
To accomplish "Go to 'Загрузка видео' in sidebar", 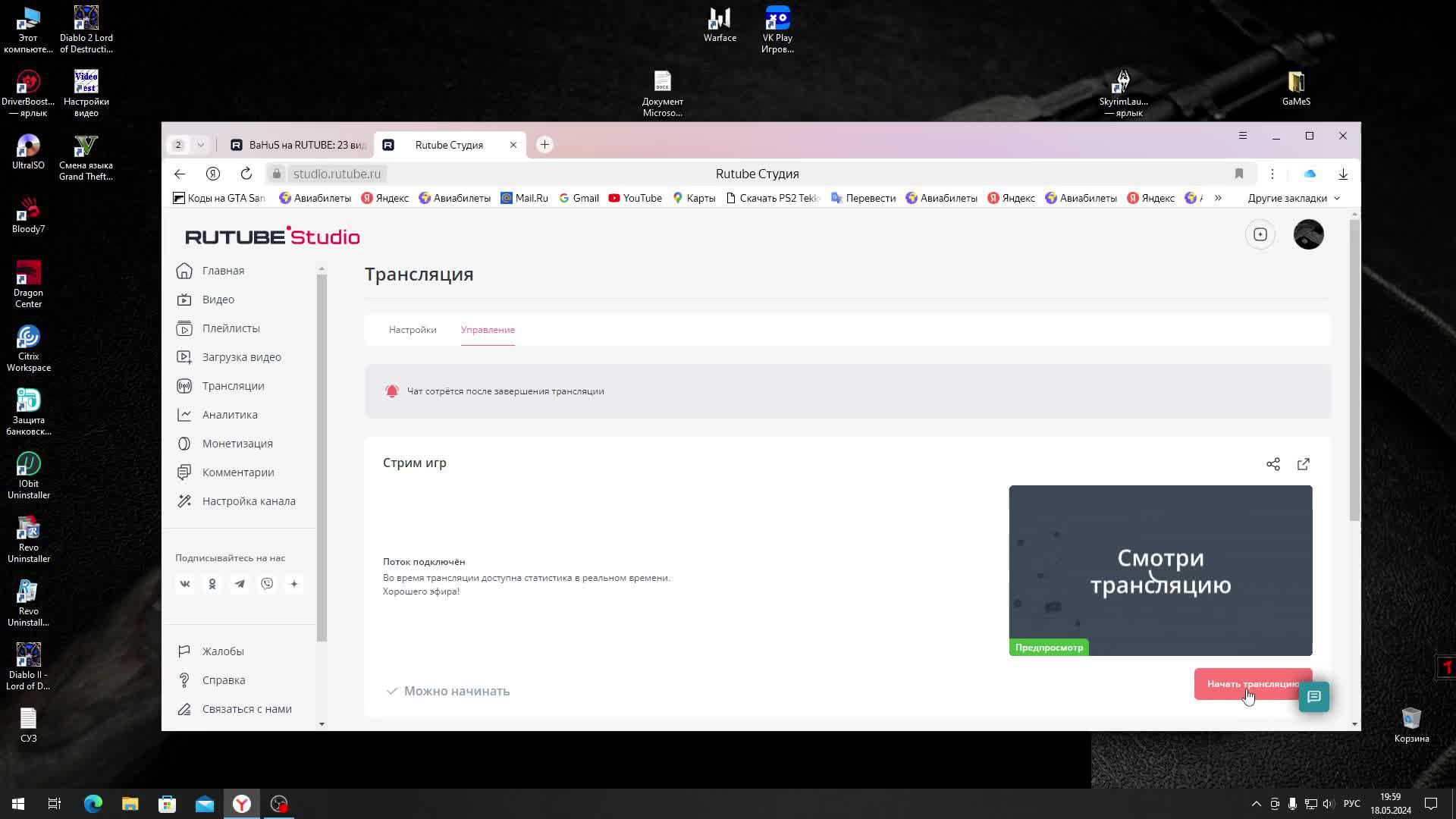I will 241,357.
